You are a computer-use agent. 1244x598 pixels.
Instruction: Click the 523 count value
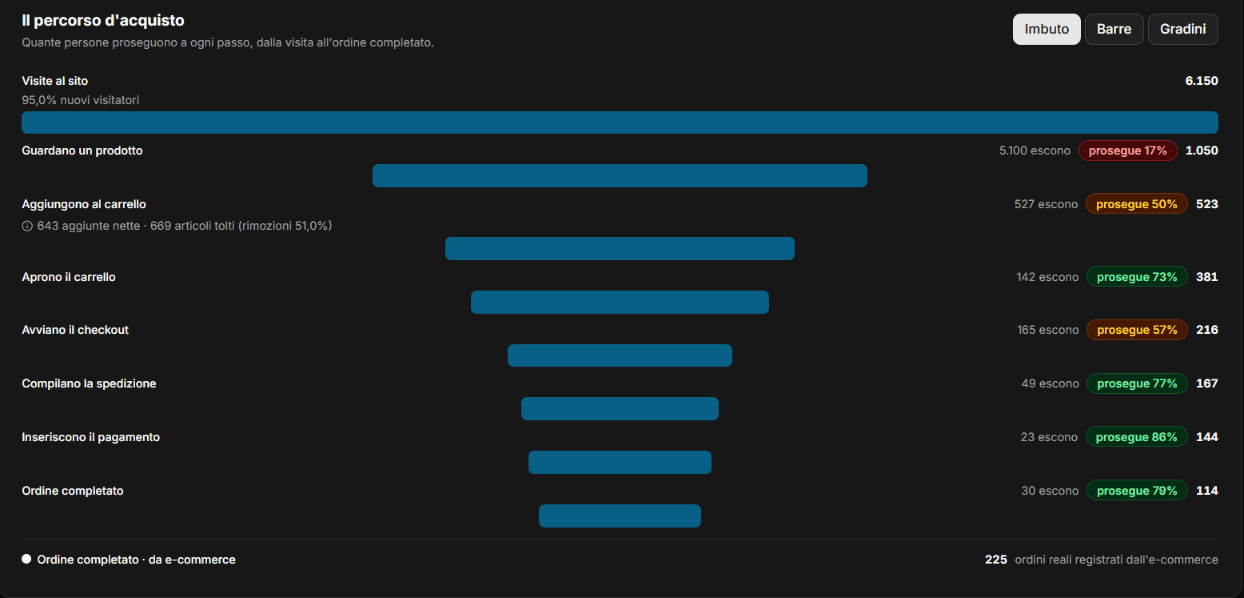point(1207,204)
